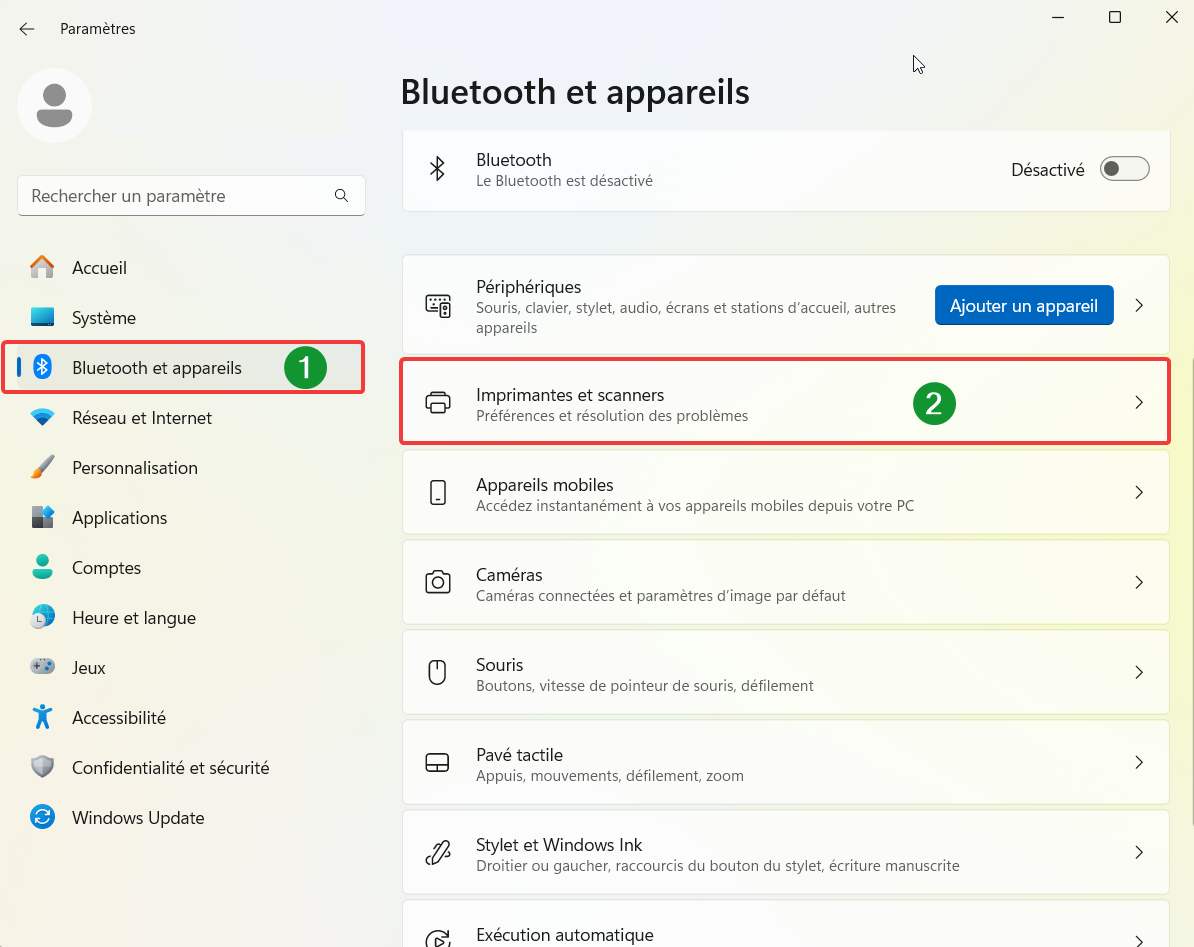
Task: Open the Pavé tactile chevron
Action: (1139, 762)
